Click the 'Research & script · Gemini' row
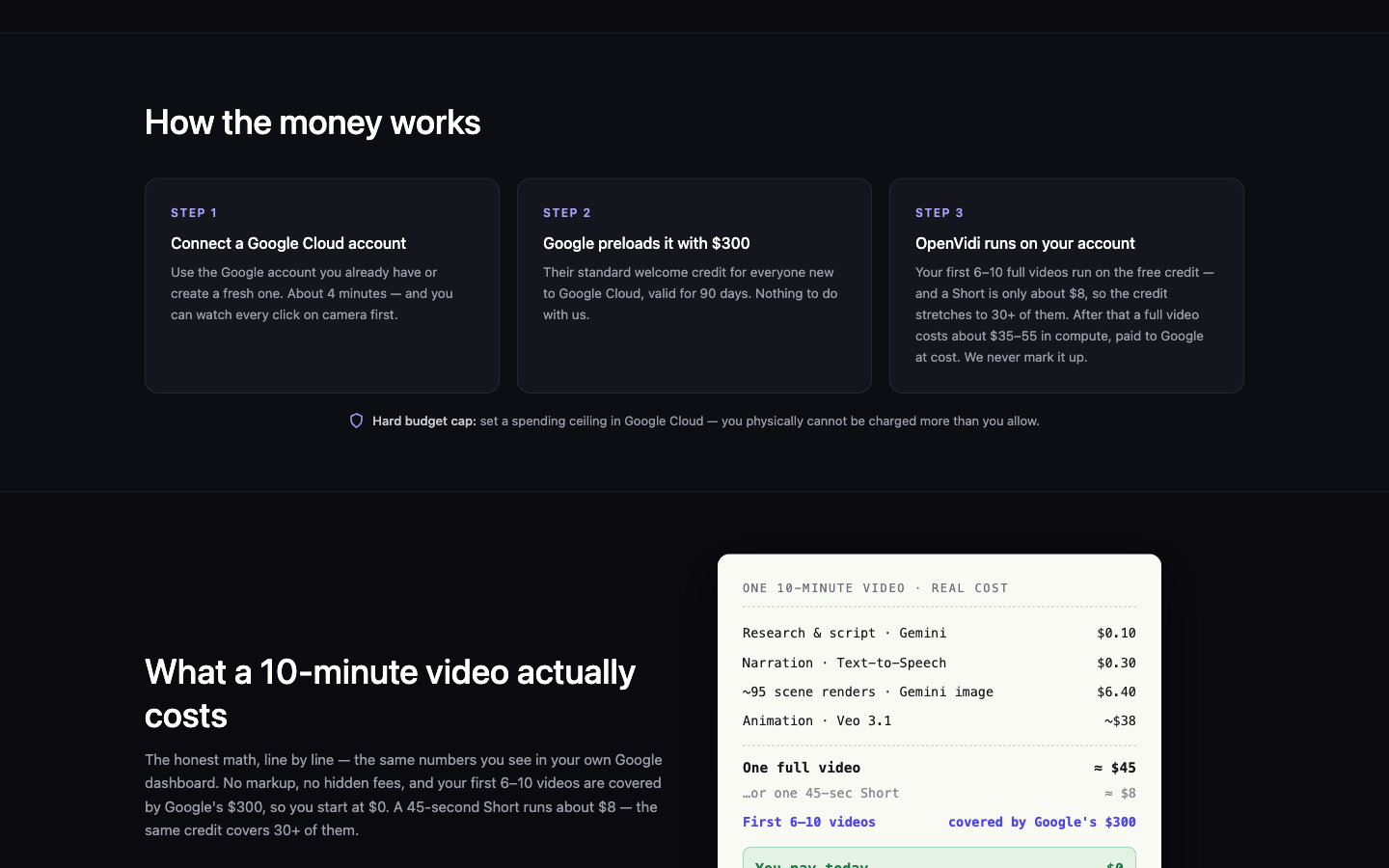The width and height of the screenshot is (1389, 868). [940, 633]
